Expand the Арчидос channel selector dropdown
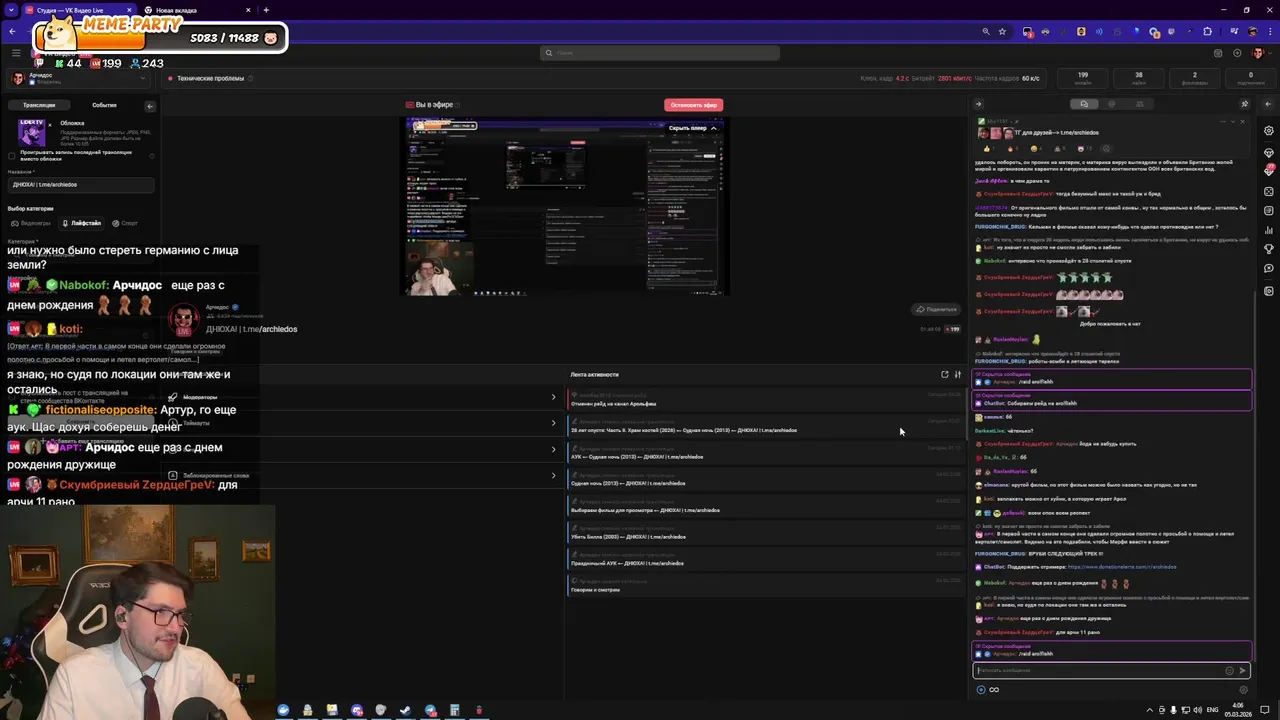 [x=144, y=78]
